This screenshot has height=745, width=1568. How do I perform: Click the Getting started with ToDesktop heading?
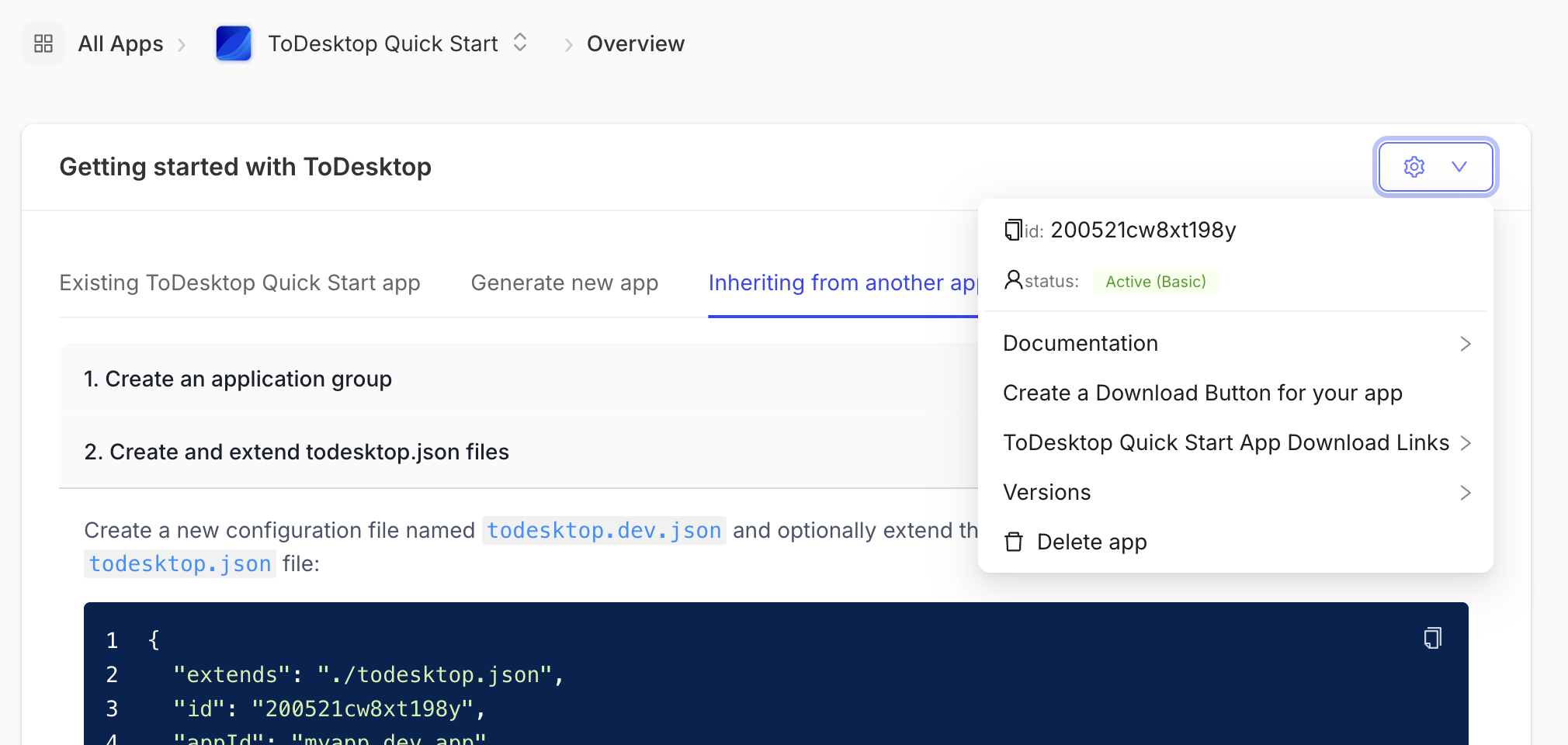[245, 167]
